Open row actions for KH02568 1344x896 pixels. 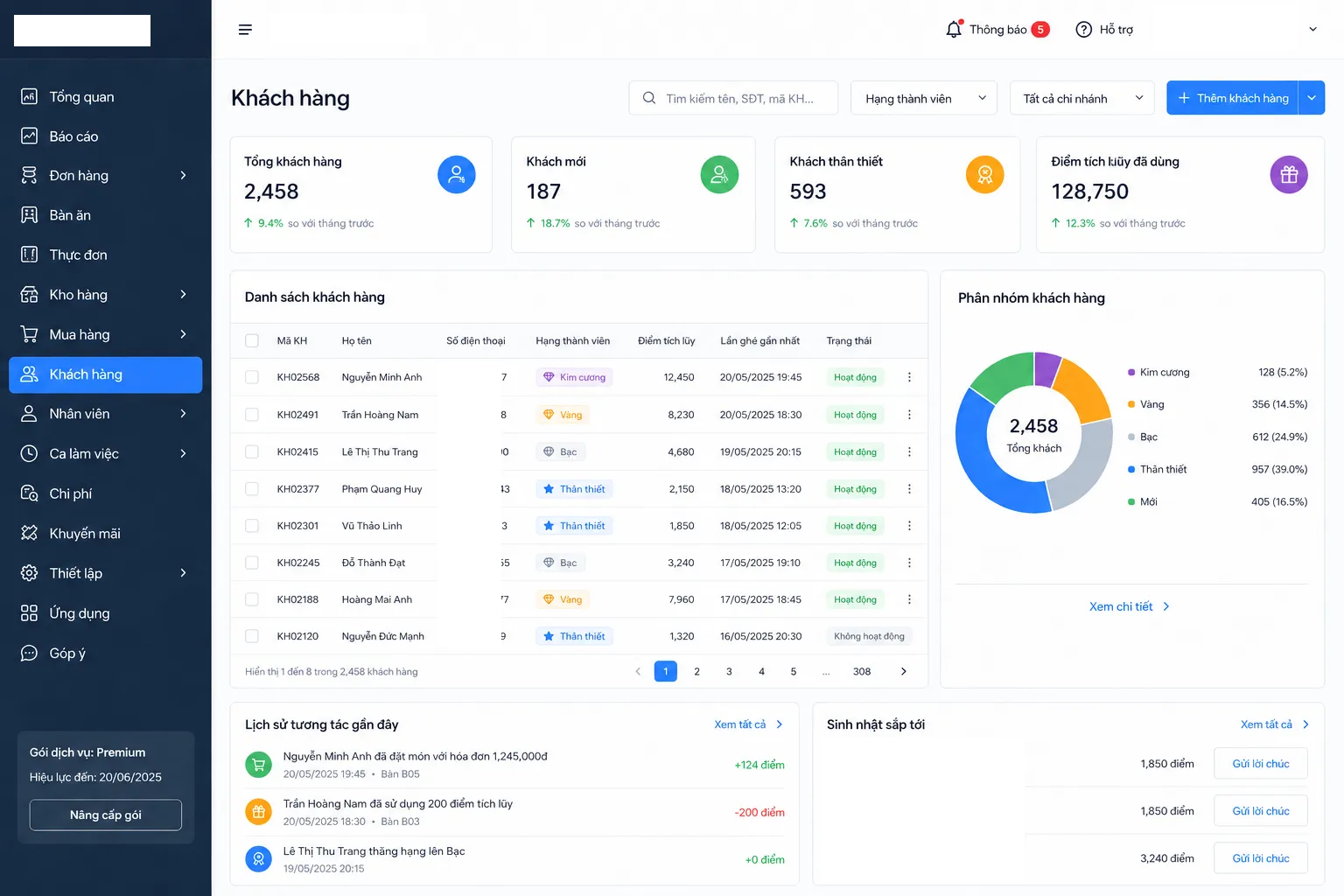click(909, 377)
